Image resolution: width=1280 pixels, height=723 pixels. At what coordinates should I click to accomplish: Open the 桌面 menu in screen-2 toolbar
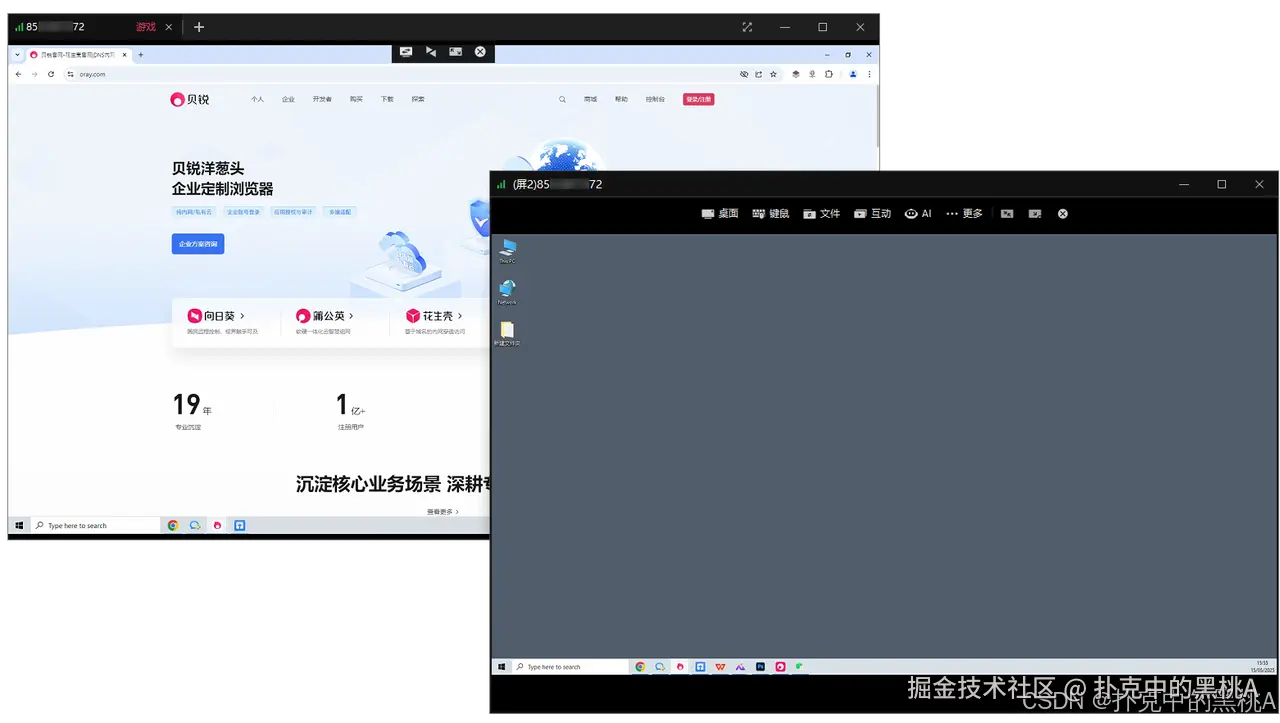pyautogui.click(x=720, y=213)
